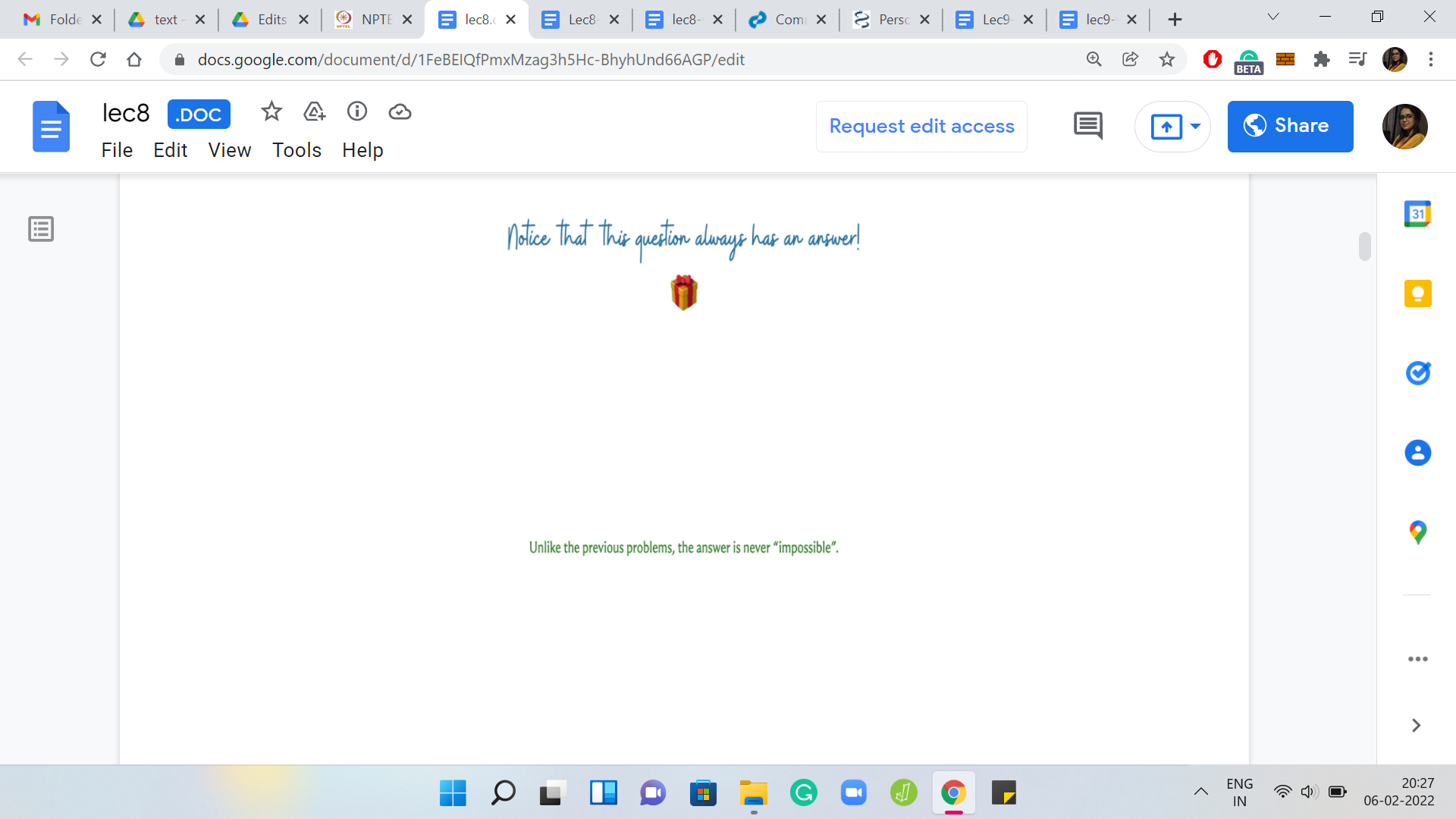
Task: Open Google Calendar side panel
Action: click(1417, 215)
